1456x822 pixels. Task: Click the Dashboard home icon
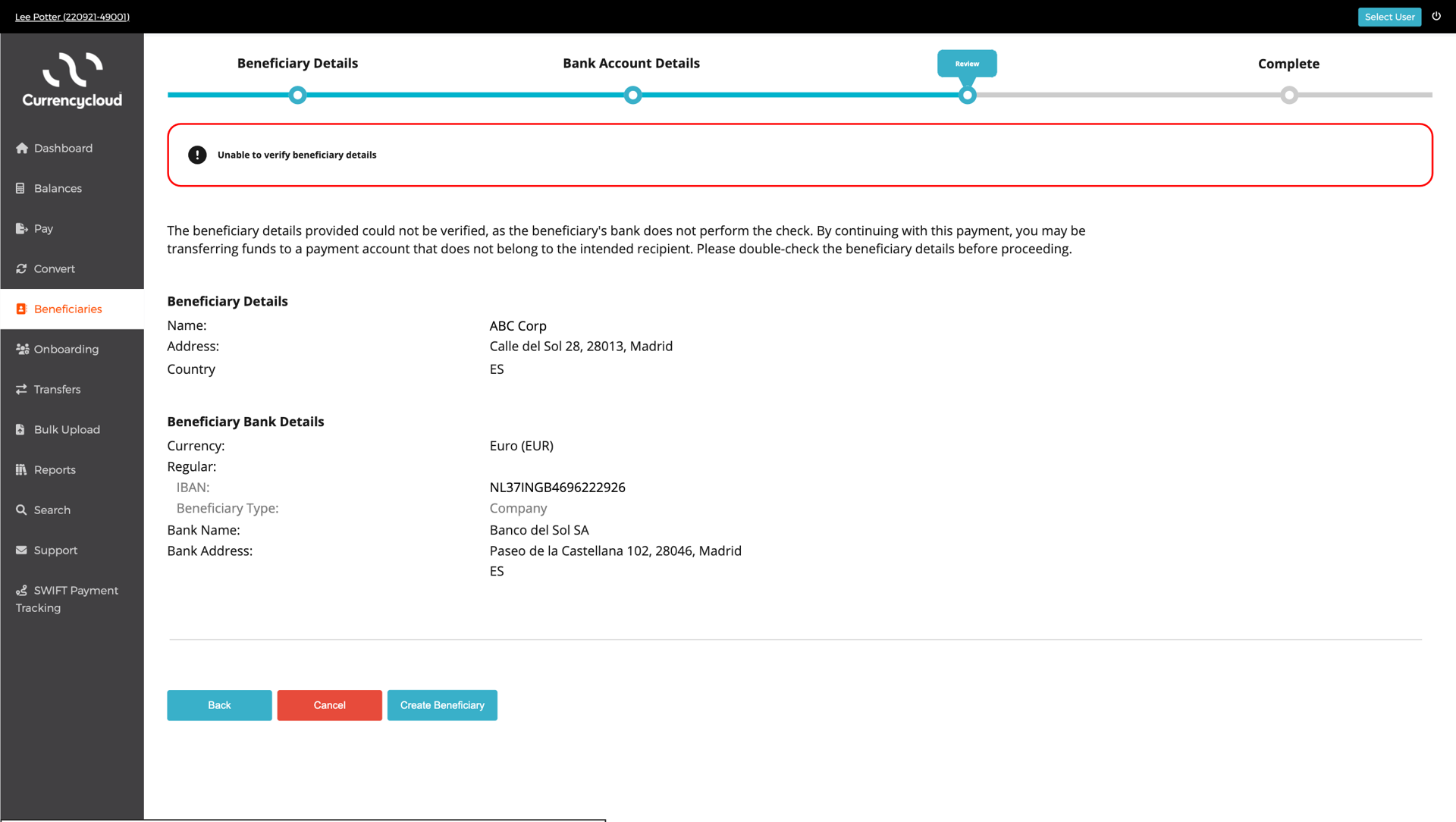click(21, 148)
